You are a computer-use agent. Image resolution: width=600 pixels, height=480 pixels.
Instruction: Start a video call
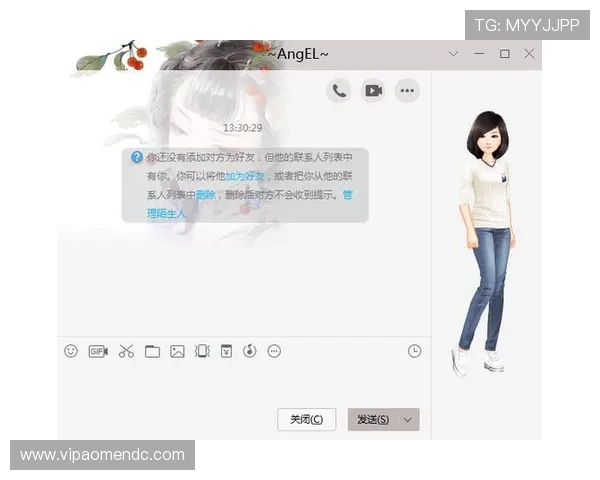[373, 91]
